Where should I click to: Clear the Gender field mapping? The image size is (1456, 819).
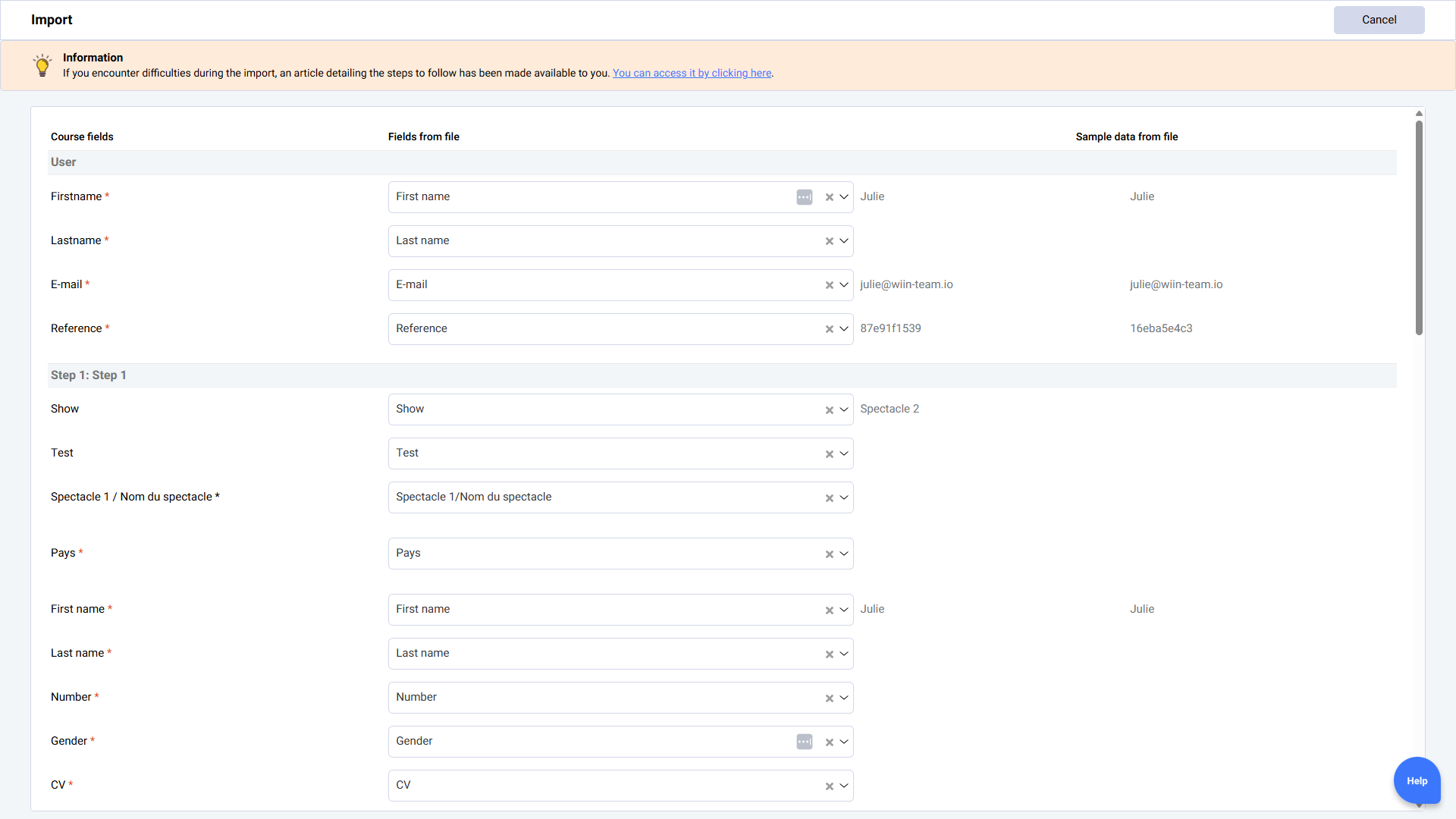pos(829,742)
